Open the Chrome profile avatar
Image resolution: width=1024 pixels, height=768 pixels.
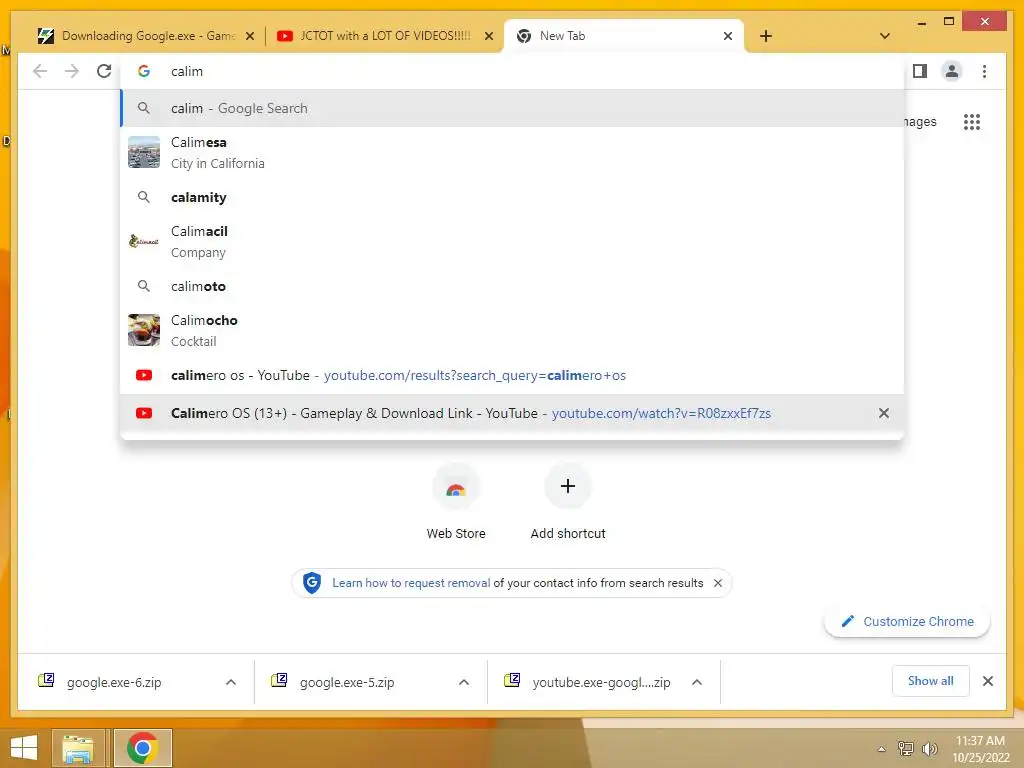coord(952,71)
